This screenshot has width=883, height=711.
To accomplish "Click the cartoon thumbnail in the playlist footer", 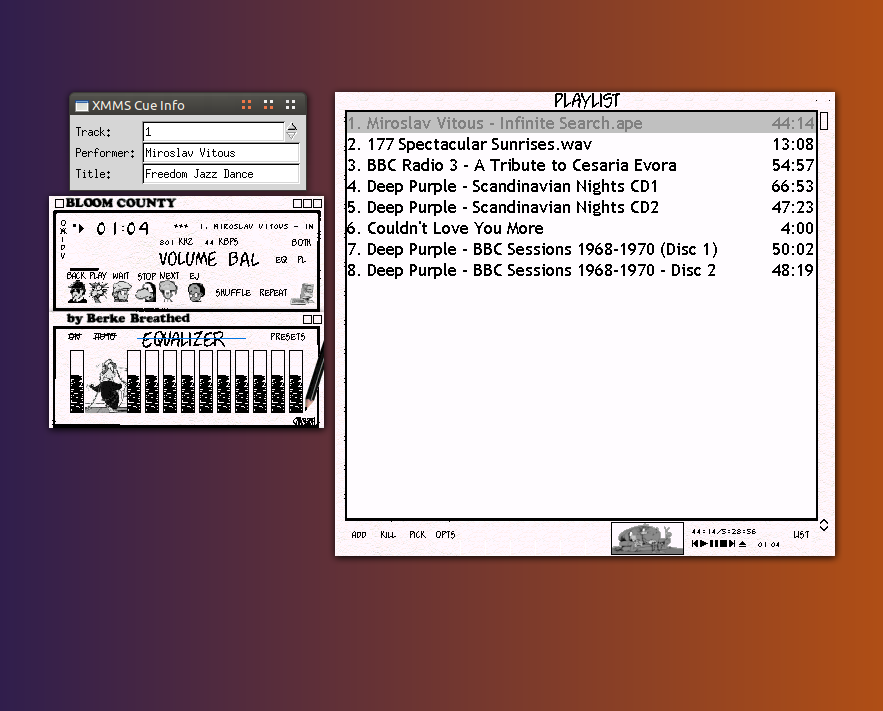I will pyautogui.click(x=647, y=538).
